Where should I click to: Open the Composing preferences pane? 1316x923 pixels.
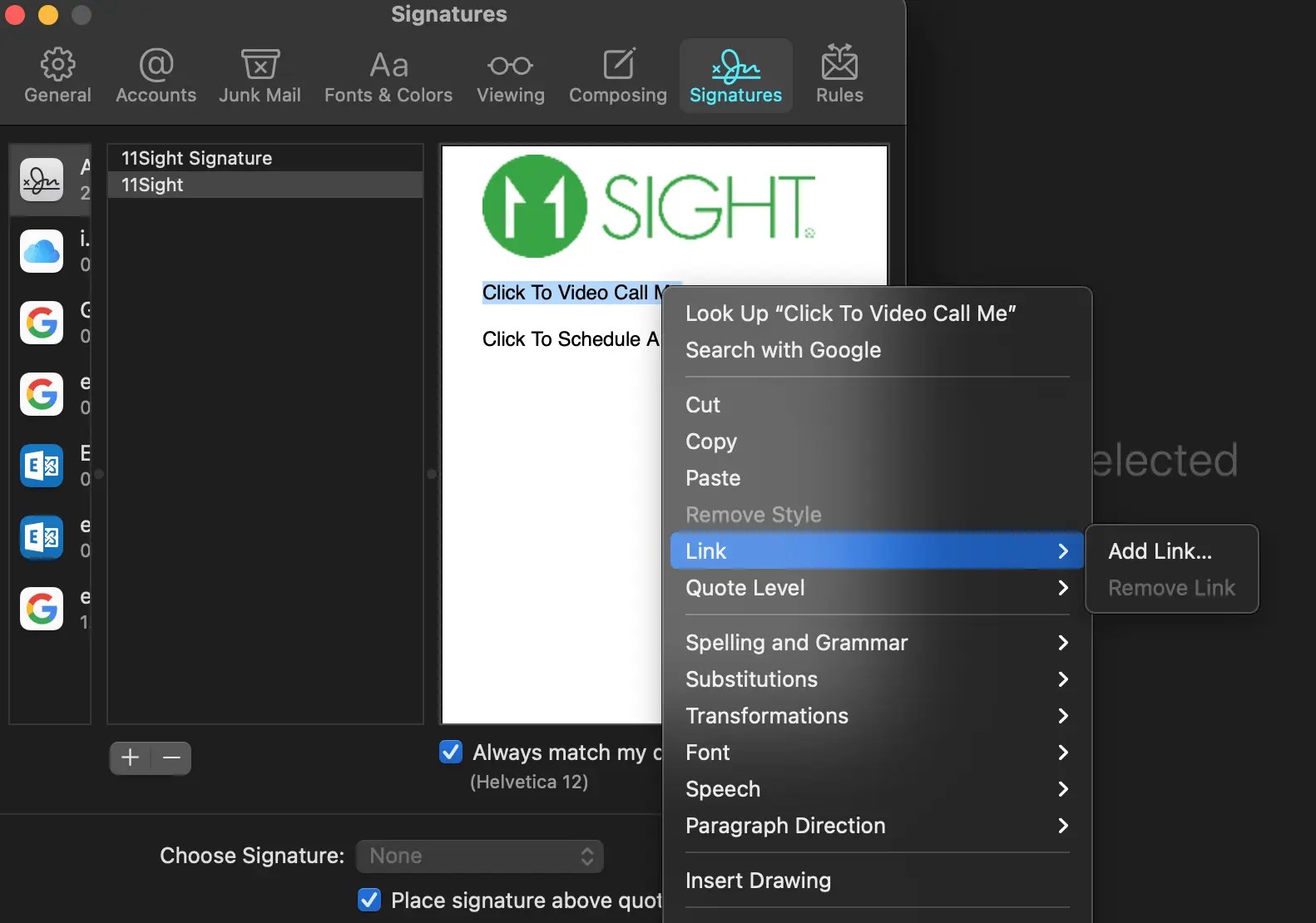pos(618,76)
